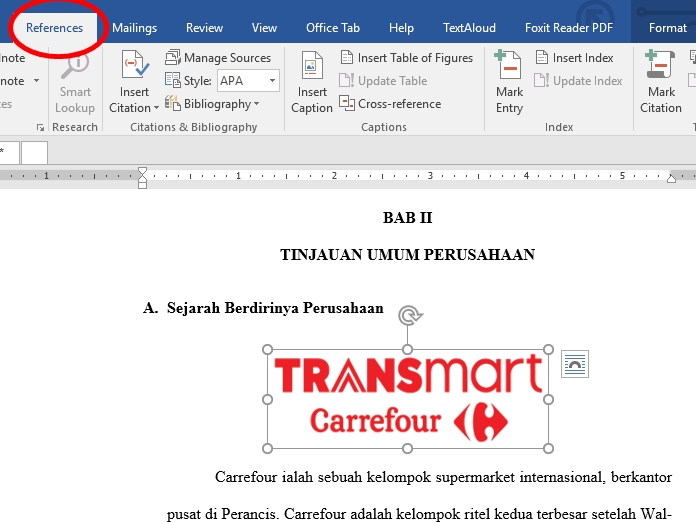This screenshot has height=522, width=696.
Task: Click Cross-reference in Captions group
Action: [390, 104]
